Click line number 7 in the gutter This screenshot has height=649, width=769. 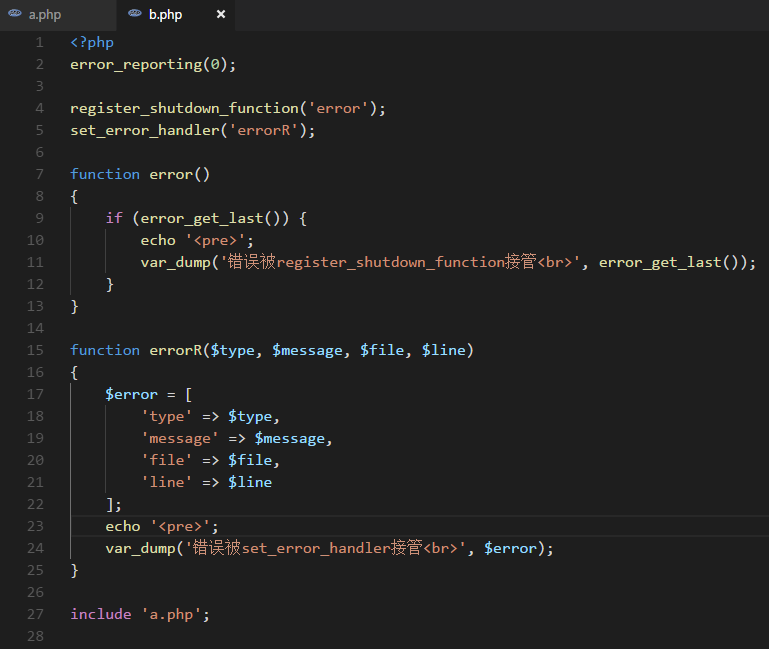pyautogui.click(x=39, y=174)
